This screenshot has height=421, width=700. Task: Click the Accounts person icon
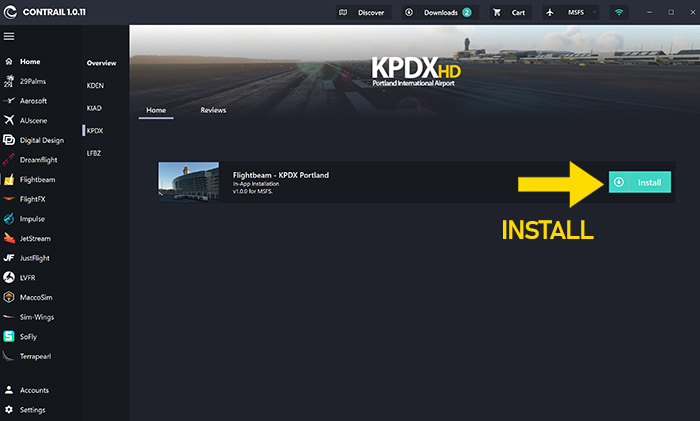9,390
